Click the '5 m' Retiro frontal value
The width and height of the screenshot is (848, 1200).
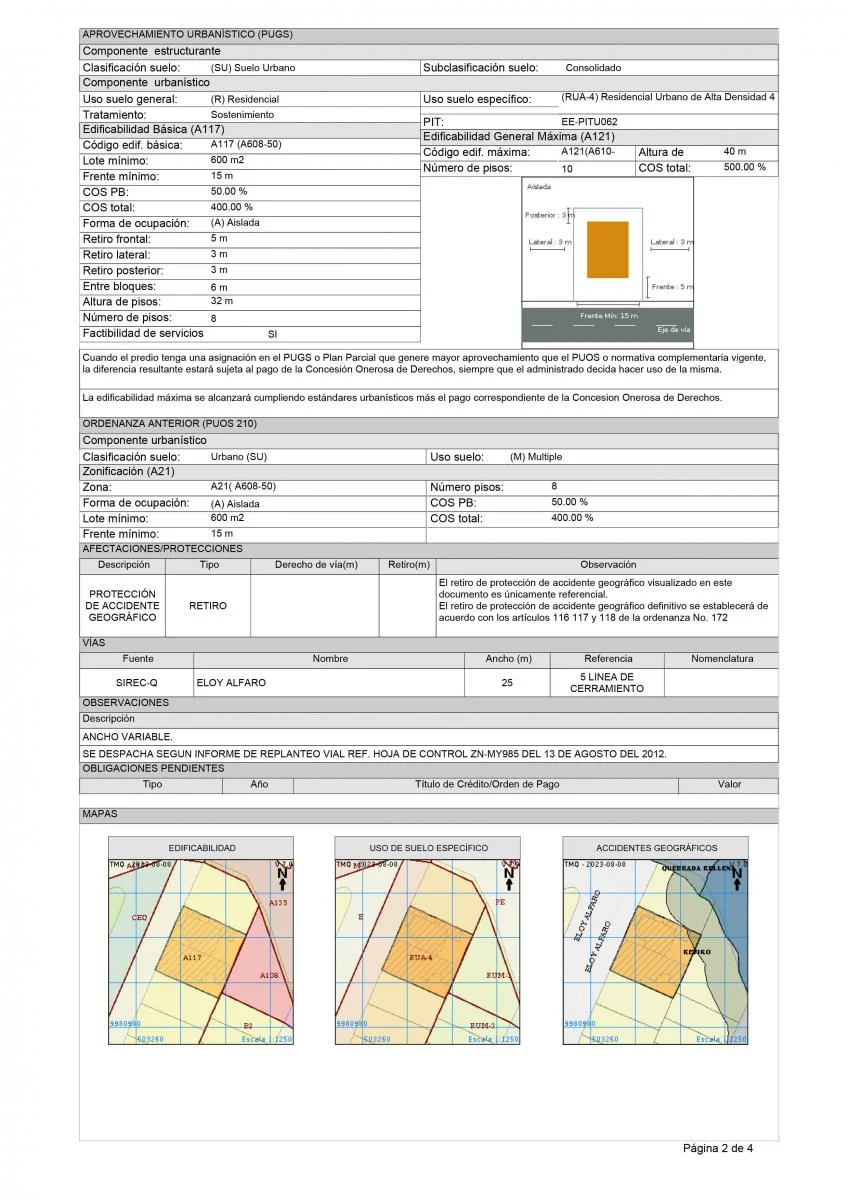(x=219, y=239)
